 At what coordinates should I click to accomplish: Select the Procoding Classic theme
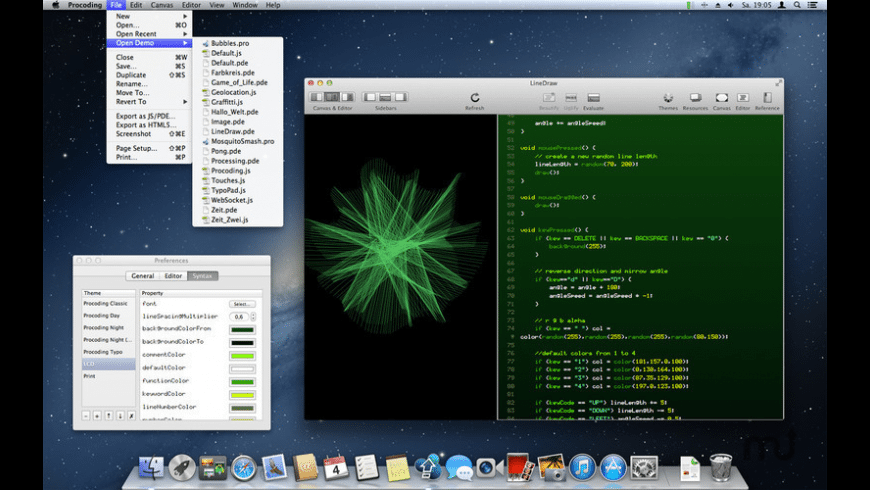pyautogui.click(x=109, y=304)
